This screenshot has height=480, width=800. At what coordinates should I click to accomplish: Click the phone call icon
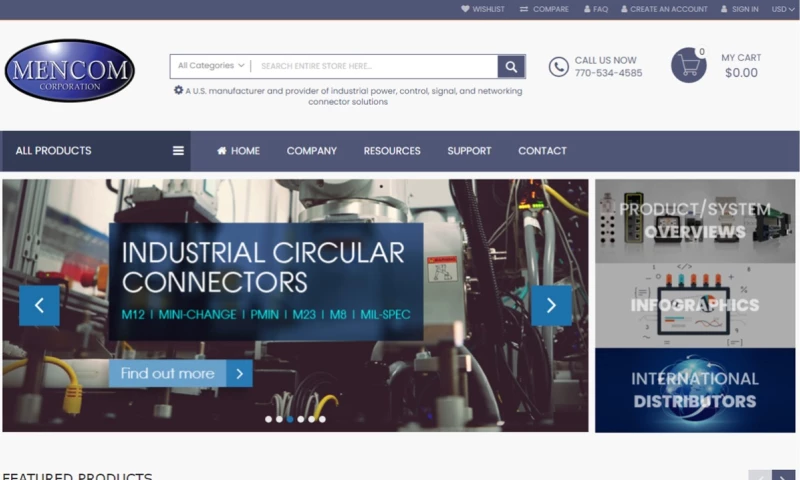[559, 67]
